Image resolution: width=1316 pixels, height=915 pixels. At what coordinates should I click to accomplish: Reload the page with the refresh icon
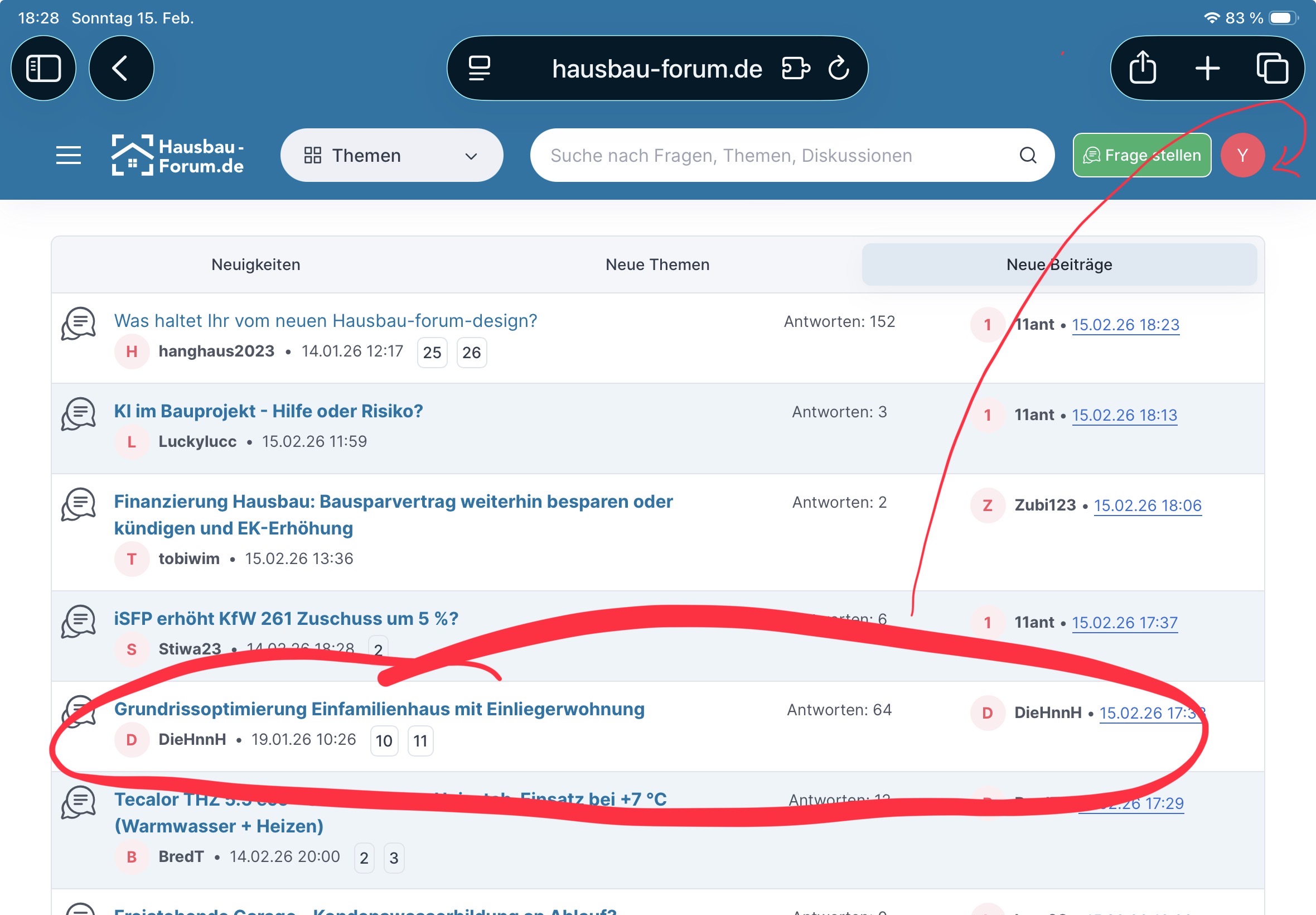coord(838,68)
